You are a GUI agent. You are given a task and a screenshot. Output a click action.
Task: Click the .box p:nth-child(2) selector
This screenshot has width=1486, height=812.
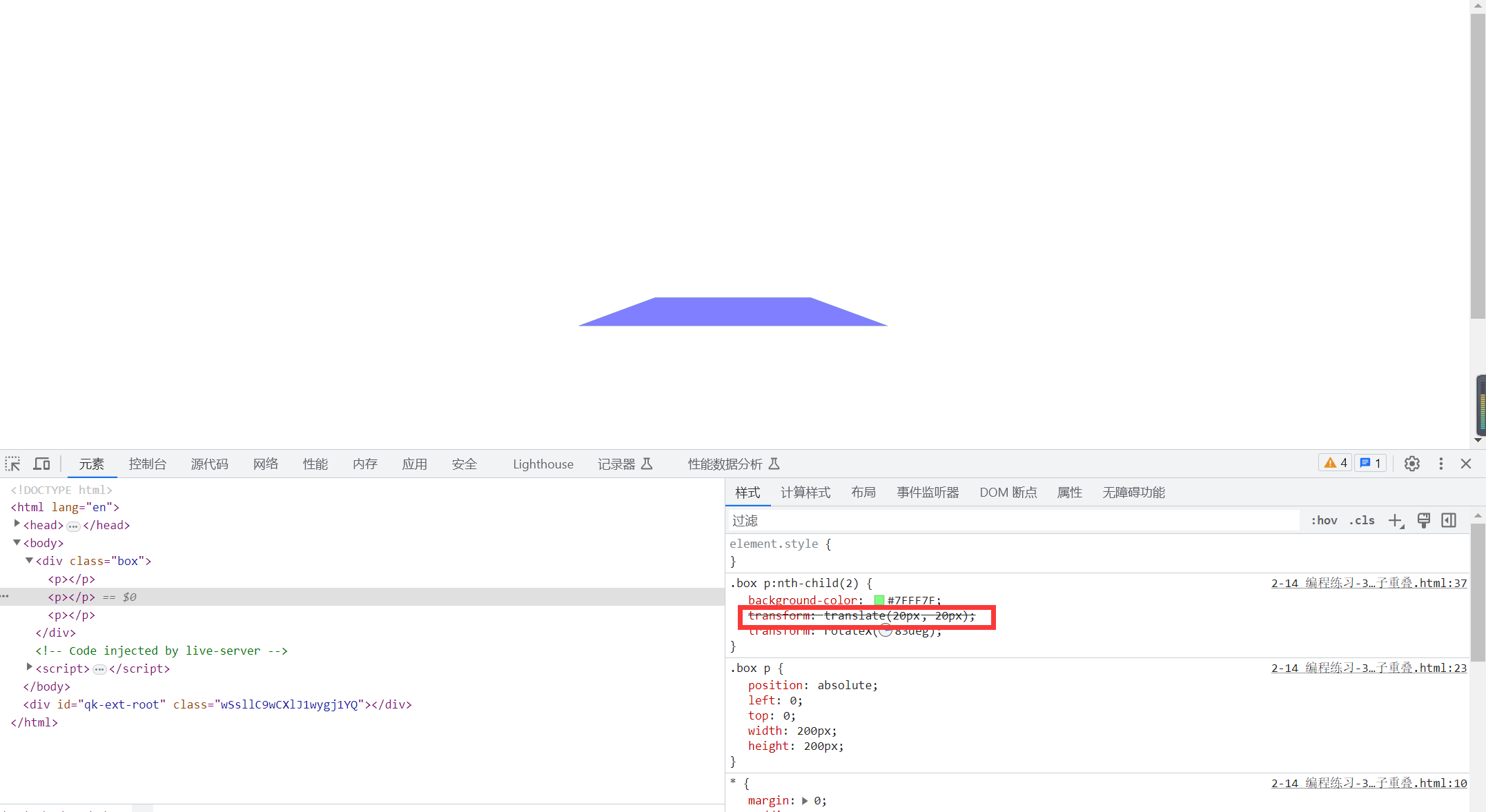[794, 583]
